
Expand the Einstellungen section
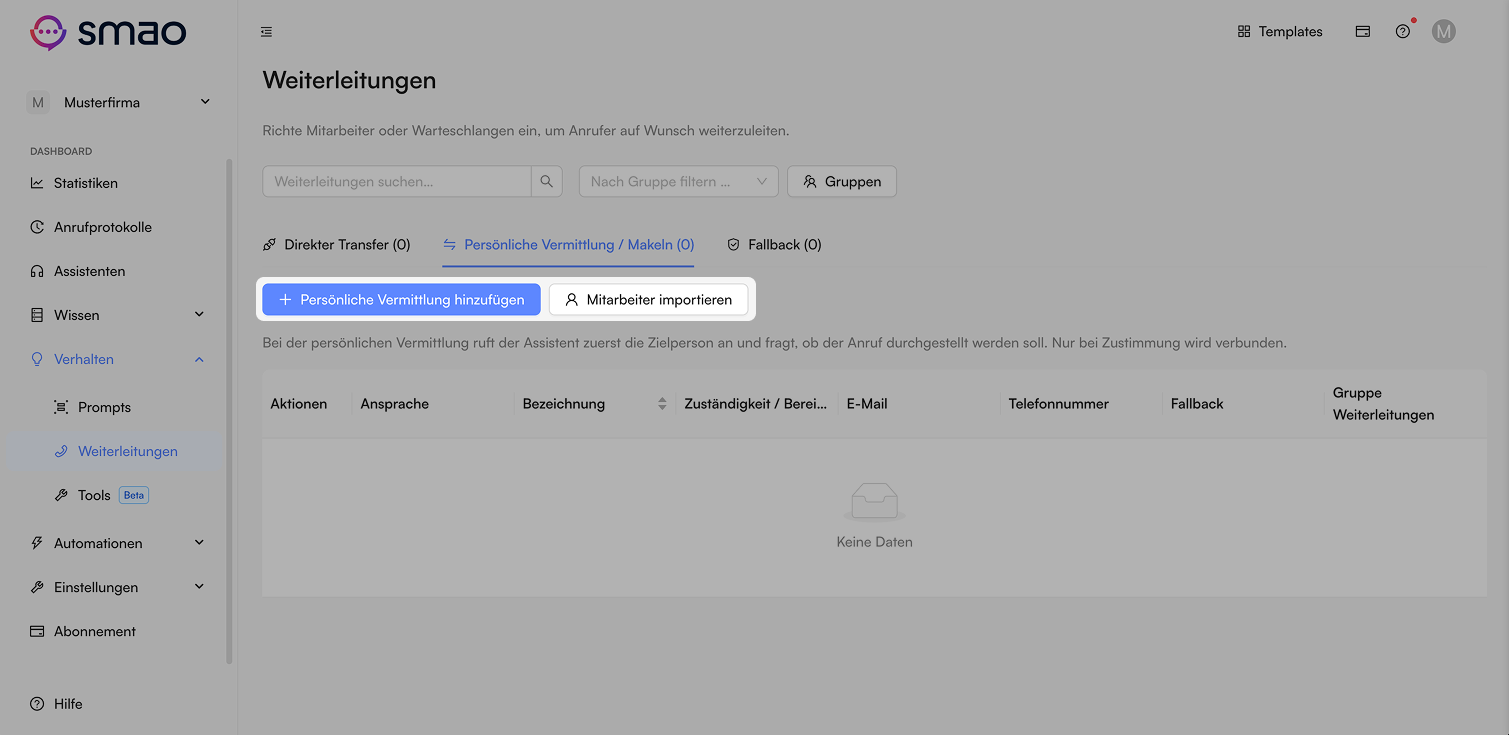pos(119,587)
